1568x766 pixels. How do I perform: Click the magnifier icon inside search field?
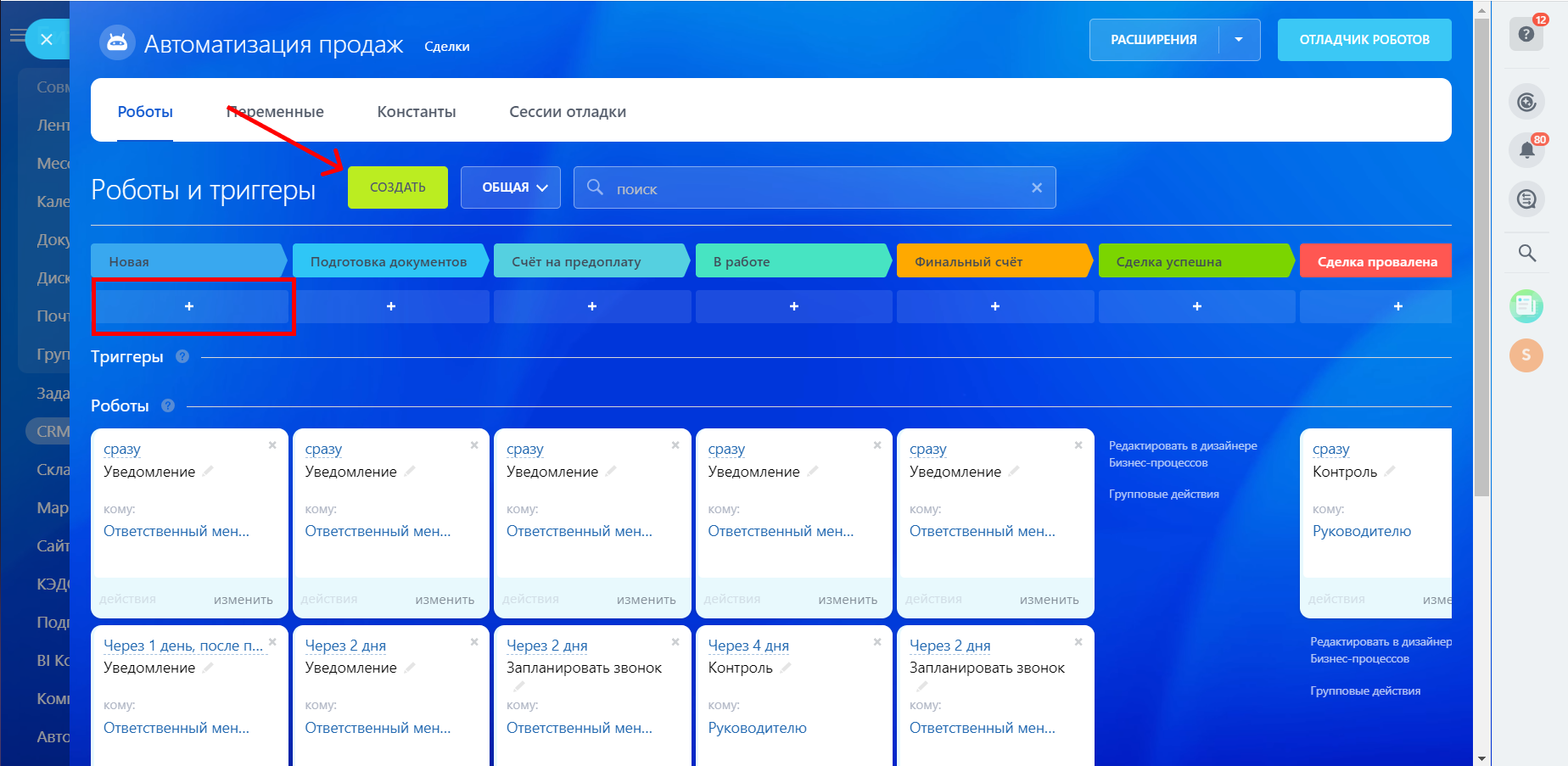coord(596,187)
